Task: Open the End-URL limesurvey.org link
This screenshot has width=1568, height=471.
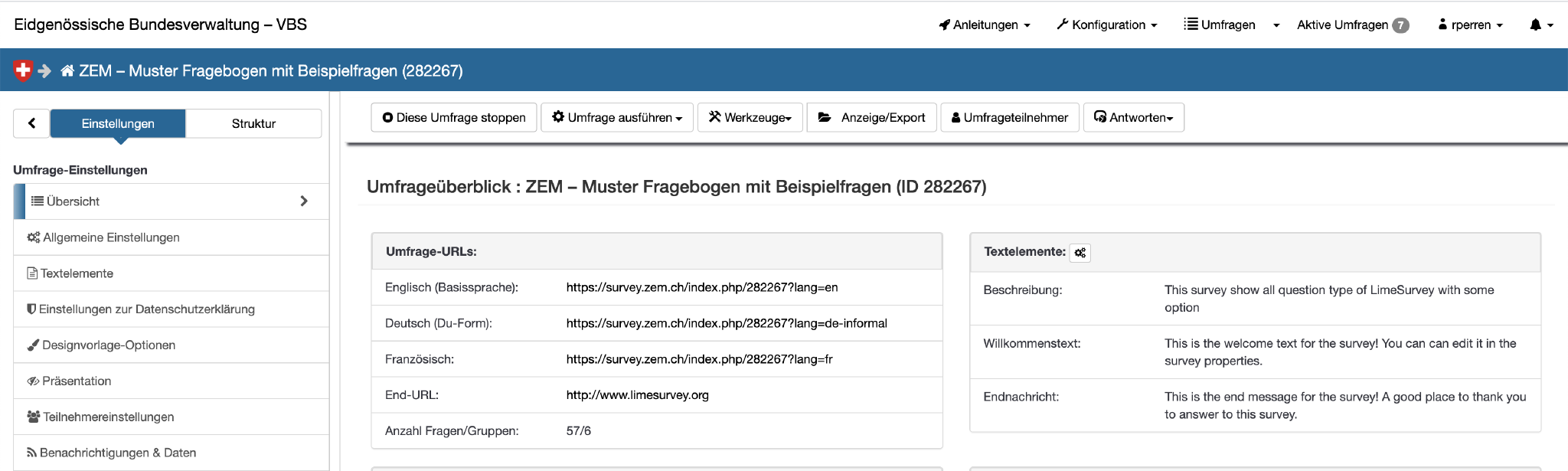Action: click(x=638, y=395)
